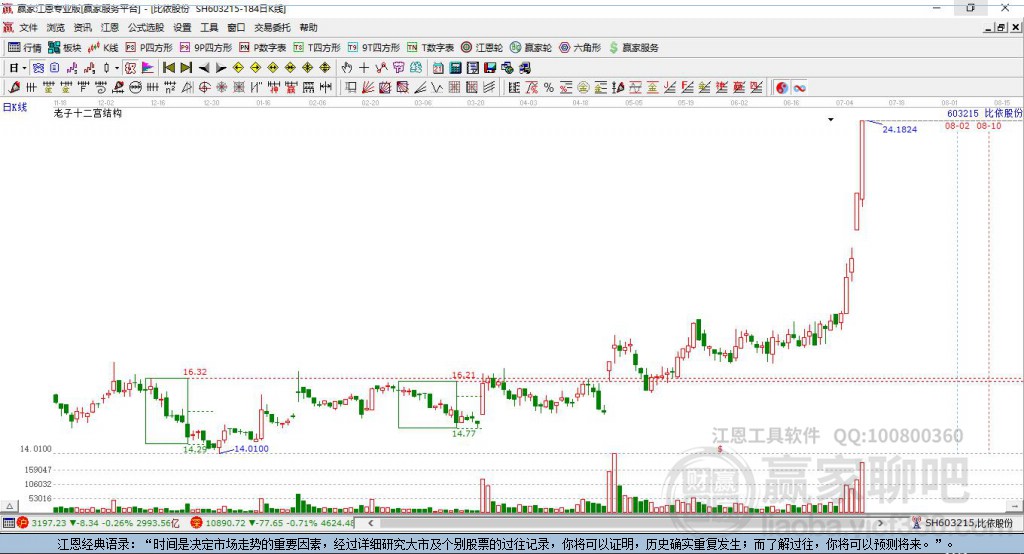Open the T数字表 tool
1024x554 pixels.
click(430, 48)
